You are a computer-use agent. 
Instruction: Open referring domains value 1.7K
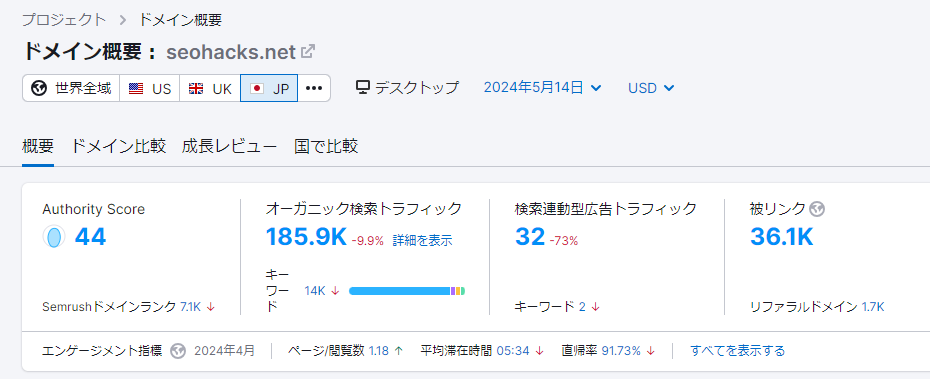[873, 307]
